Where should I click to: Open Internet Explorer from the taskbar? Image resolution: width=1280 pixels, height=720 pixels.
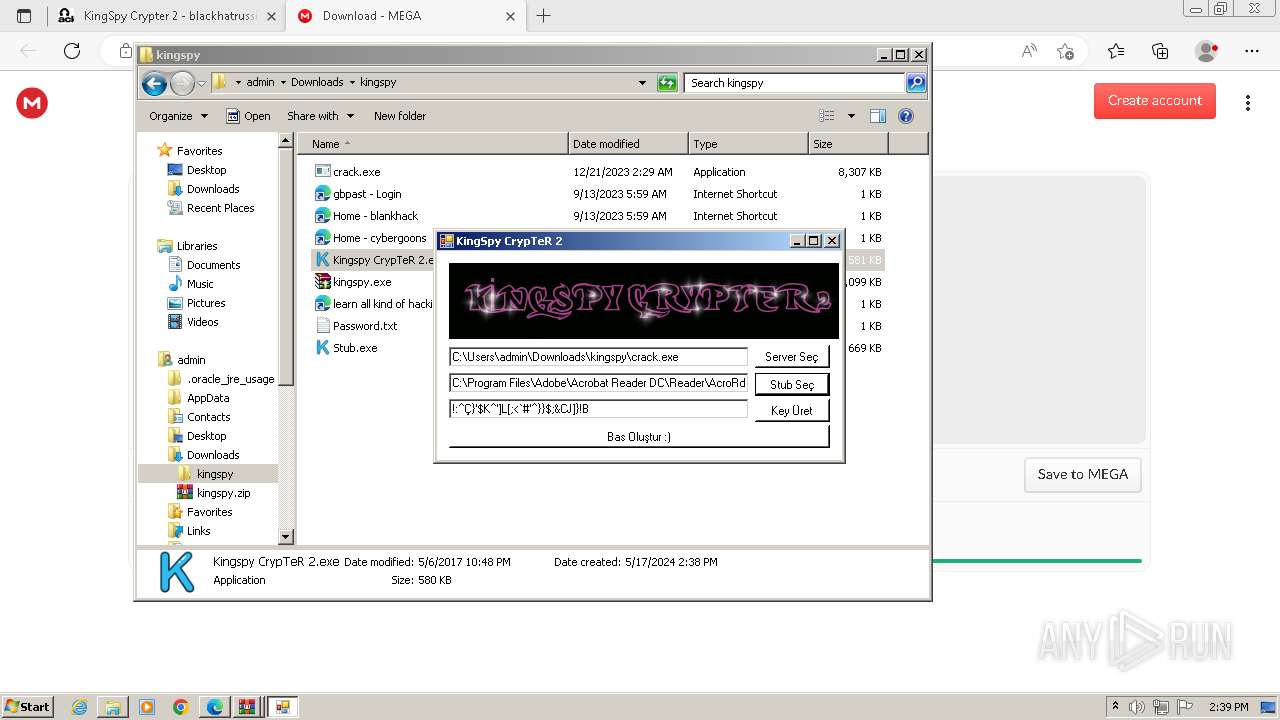80,707
